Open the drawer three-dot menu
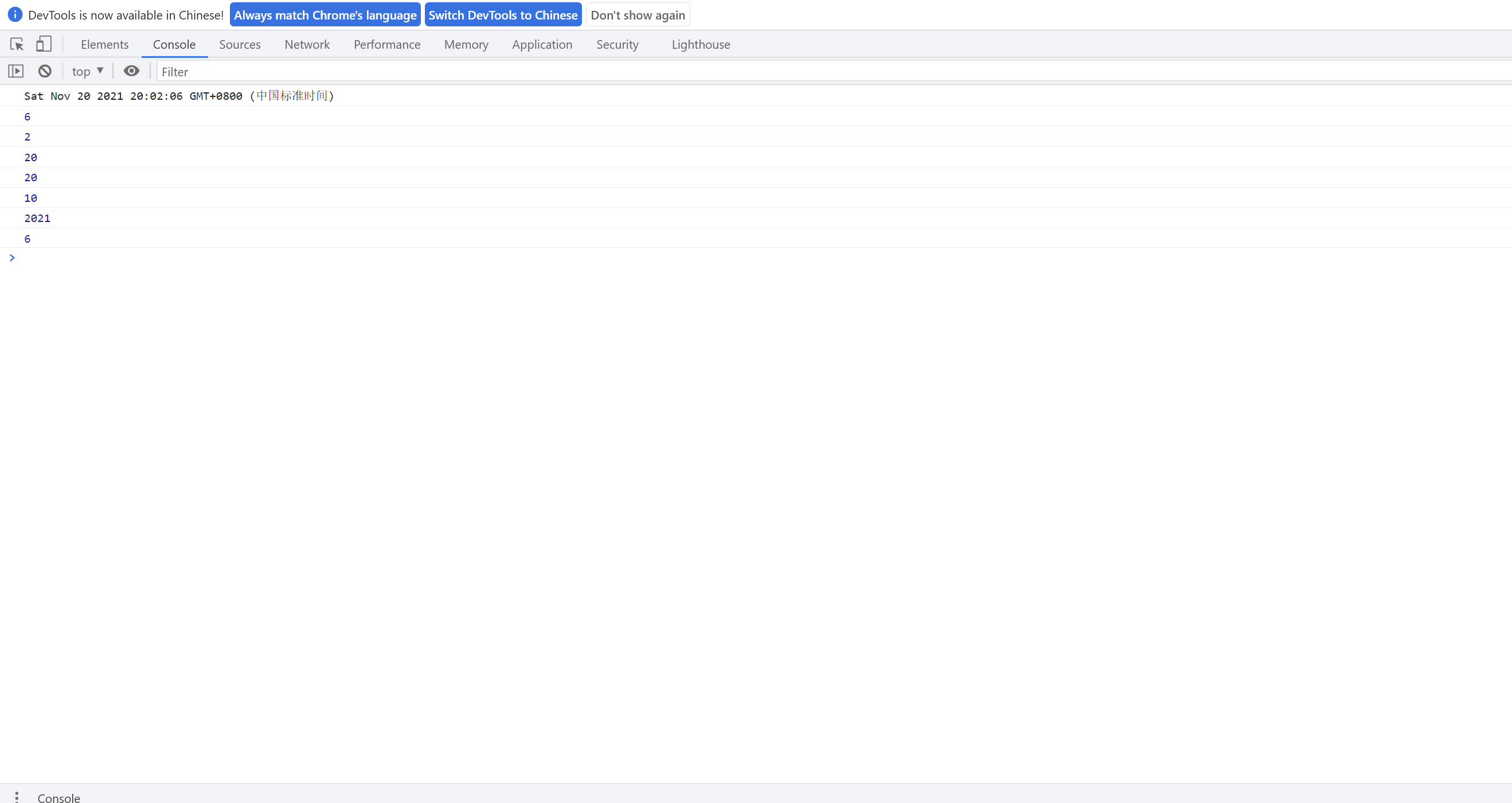The width and height of the screenshot is (1512, 803). coord(17,796)
